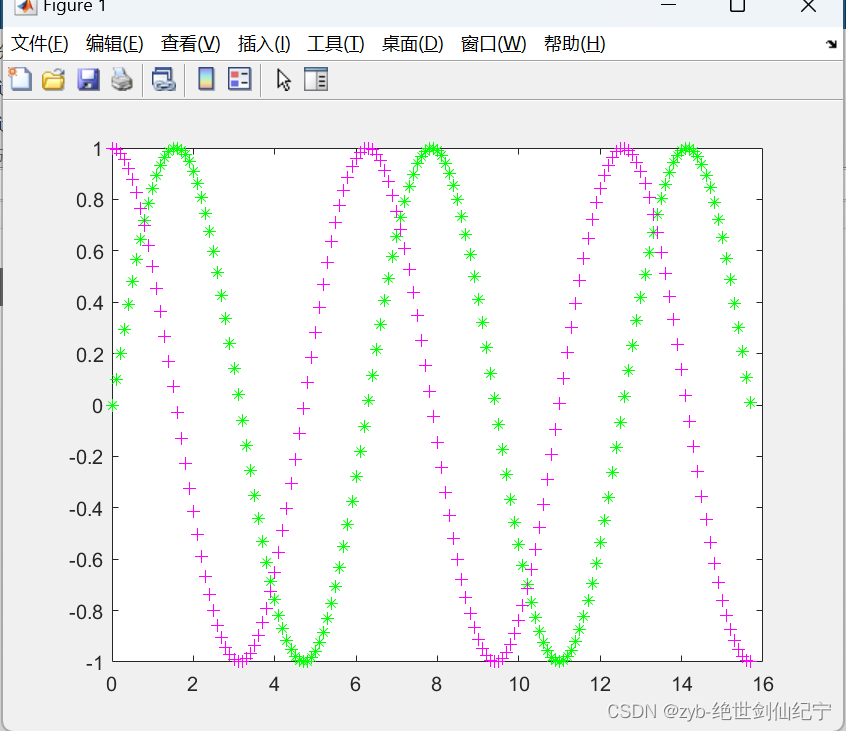Click the Link Plot toolbar icon

click(163, 79)
